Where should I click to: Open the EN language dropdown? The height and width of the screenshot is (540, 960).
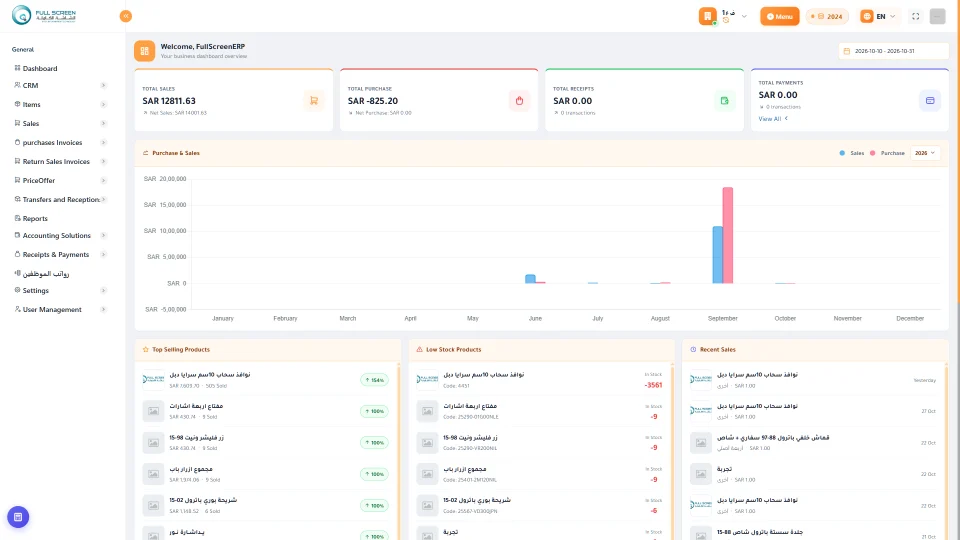(x=878, y=17)
